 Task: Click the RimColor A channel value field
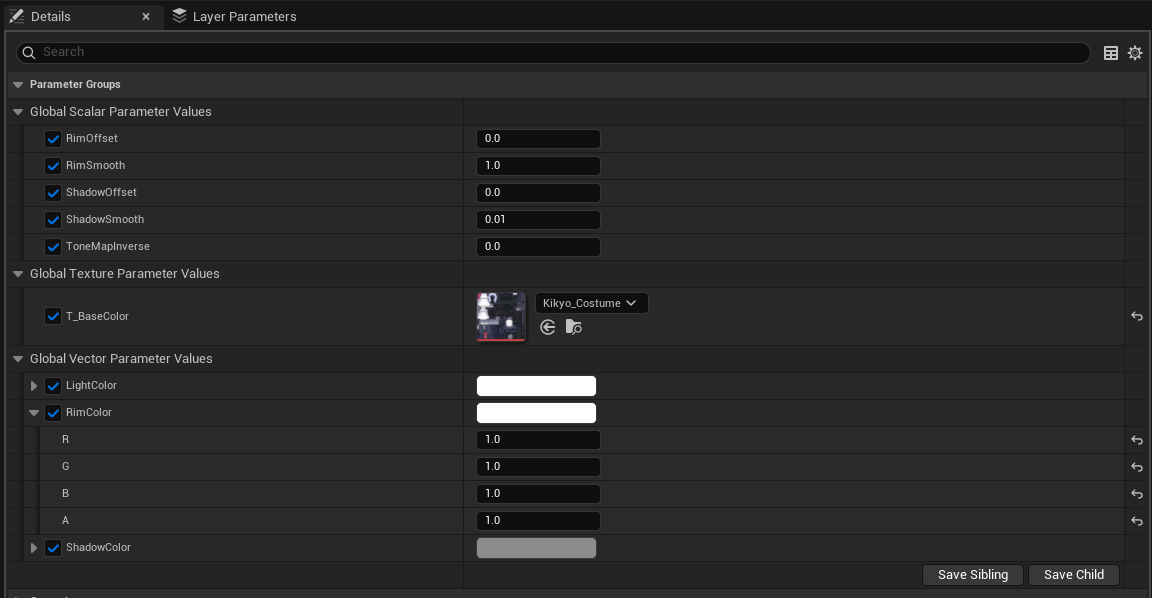pos(539,521)
